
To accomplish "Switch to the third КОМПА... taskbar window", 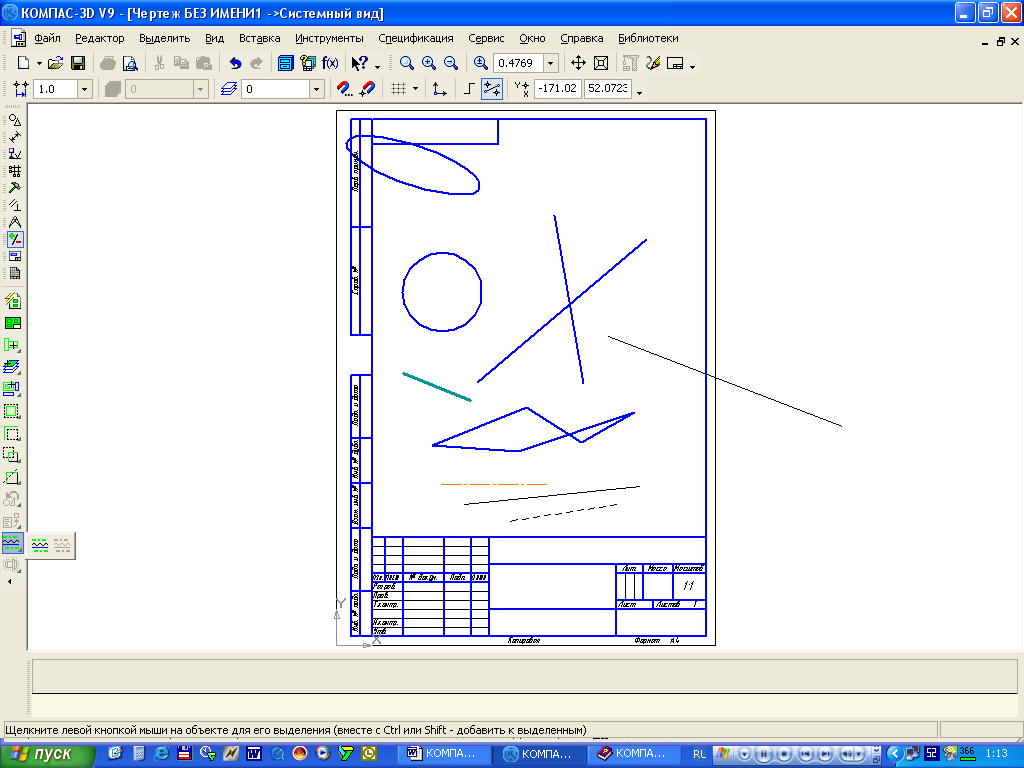I will point(633,754).
